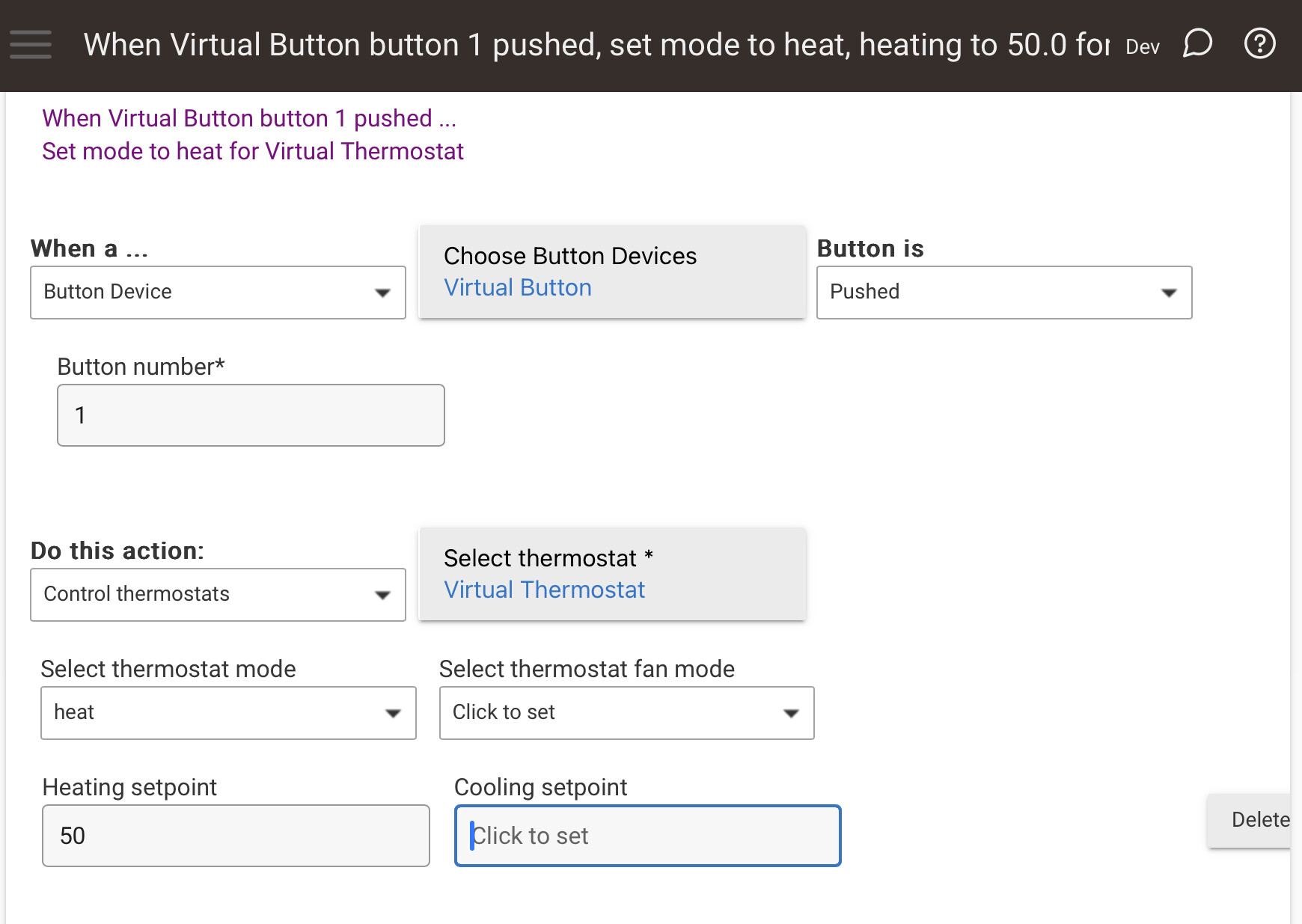This screenshot has width=1302, height=924.
Task: Expand the thermostat fan mode dropdown
Action: click(626, 713)
